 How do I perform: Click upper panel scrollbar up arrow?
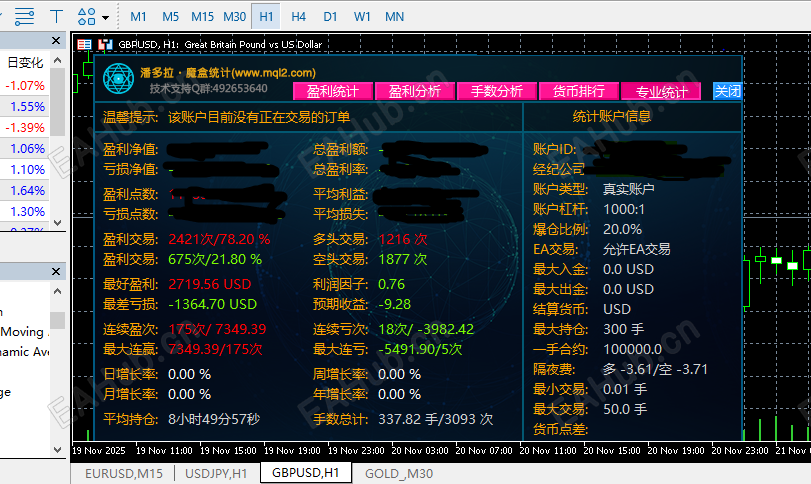tap(57, 60)
